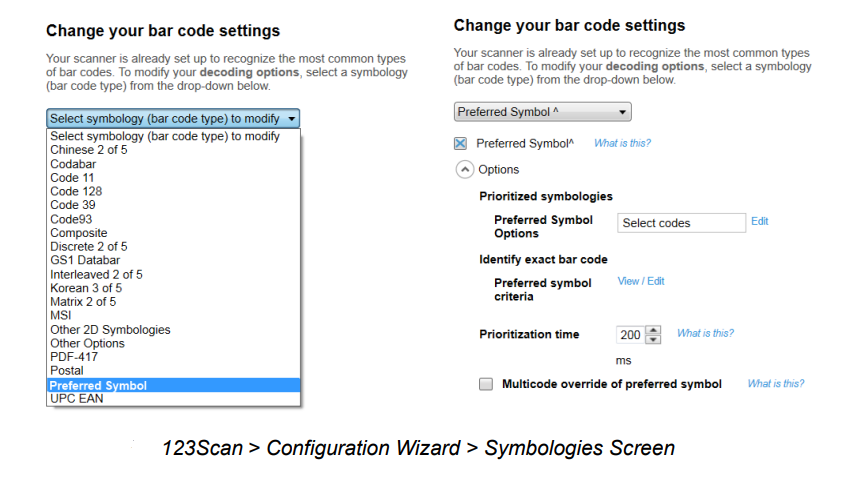Uncheck the Preferred Symbol checkbox
The width and height of the screenshot is (844, 482).
[x=460, y=144]
